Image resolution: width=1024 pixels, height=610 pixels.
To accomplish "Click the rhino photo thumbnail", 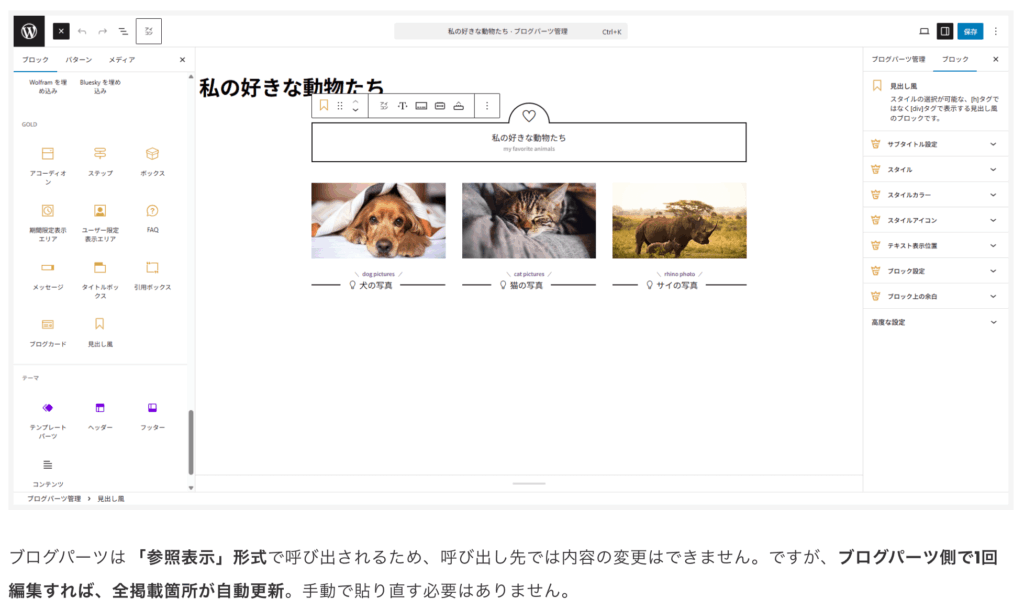I will point(679,220).
